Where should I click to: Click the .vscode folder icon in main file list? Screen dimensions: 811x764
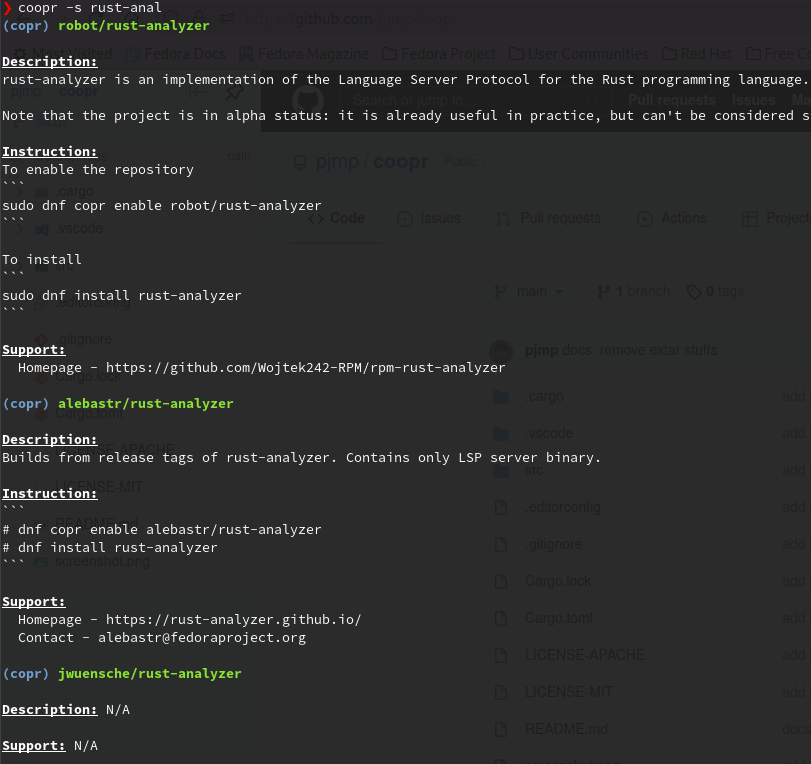pos(501,433)
